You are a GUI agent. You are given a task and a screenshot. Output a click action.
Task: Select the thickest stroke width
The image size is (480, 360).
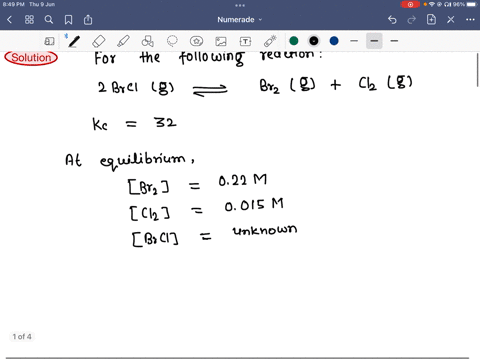(394, 41)
